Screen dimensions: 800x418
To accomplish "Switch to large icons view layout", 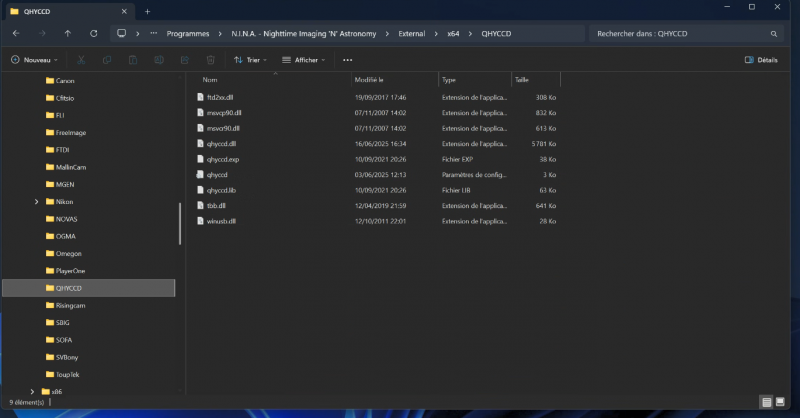I will pyautogui.click(x=780, y=402).
